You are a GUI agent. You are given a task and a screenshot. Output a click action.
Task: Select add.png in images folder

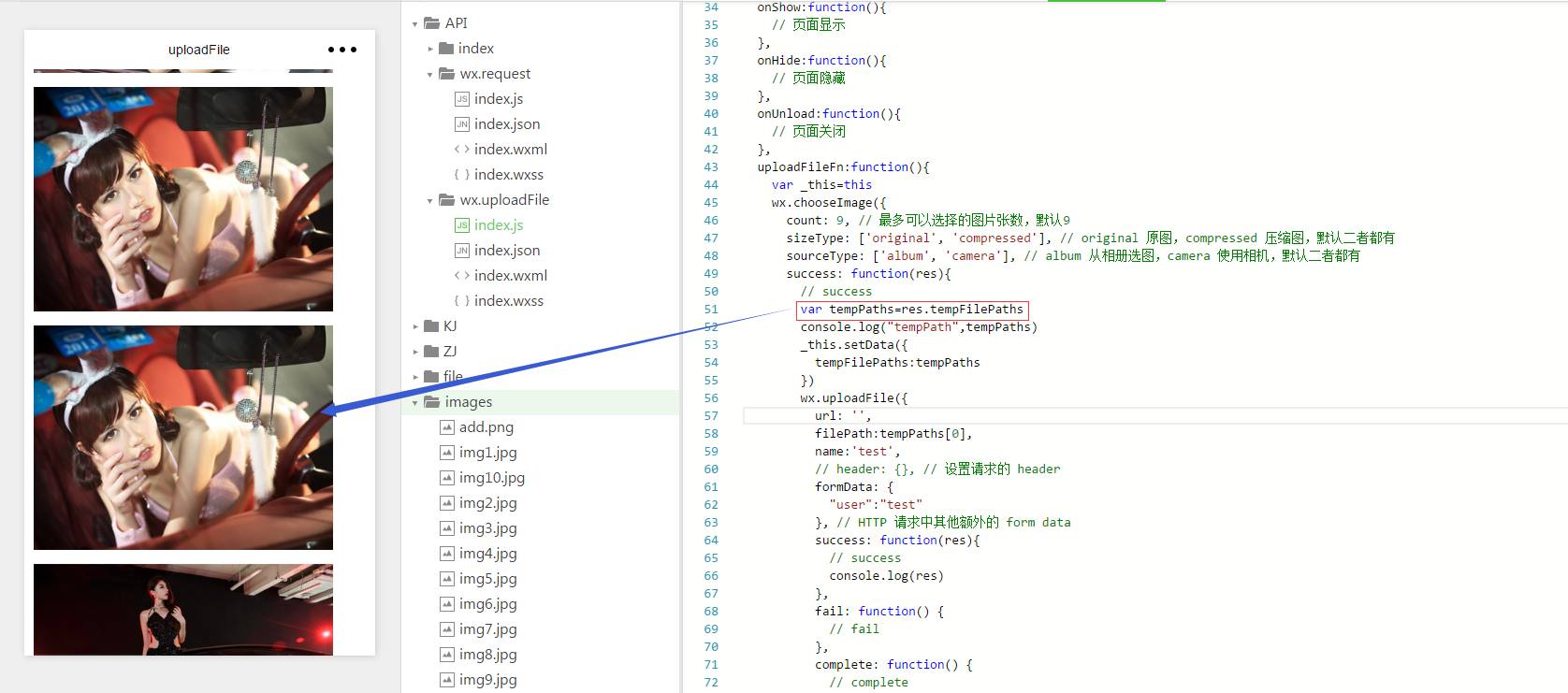coord(486,426)
